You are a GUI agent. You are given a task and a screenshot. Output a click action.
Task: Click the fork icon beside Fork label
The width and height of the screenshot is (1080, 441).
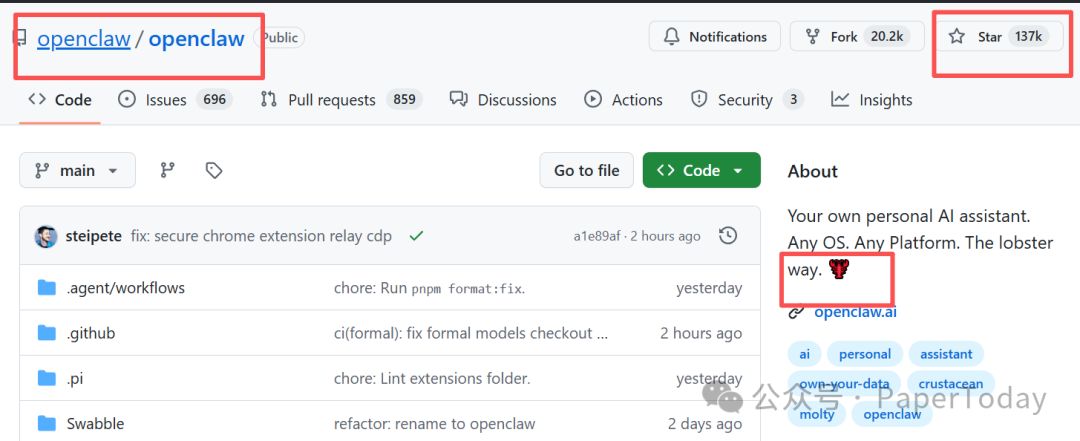coord(813,37)
